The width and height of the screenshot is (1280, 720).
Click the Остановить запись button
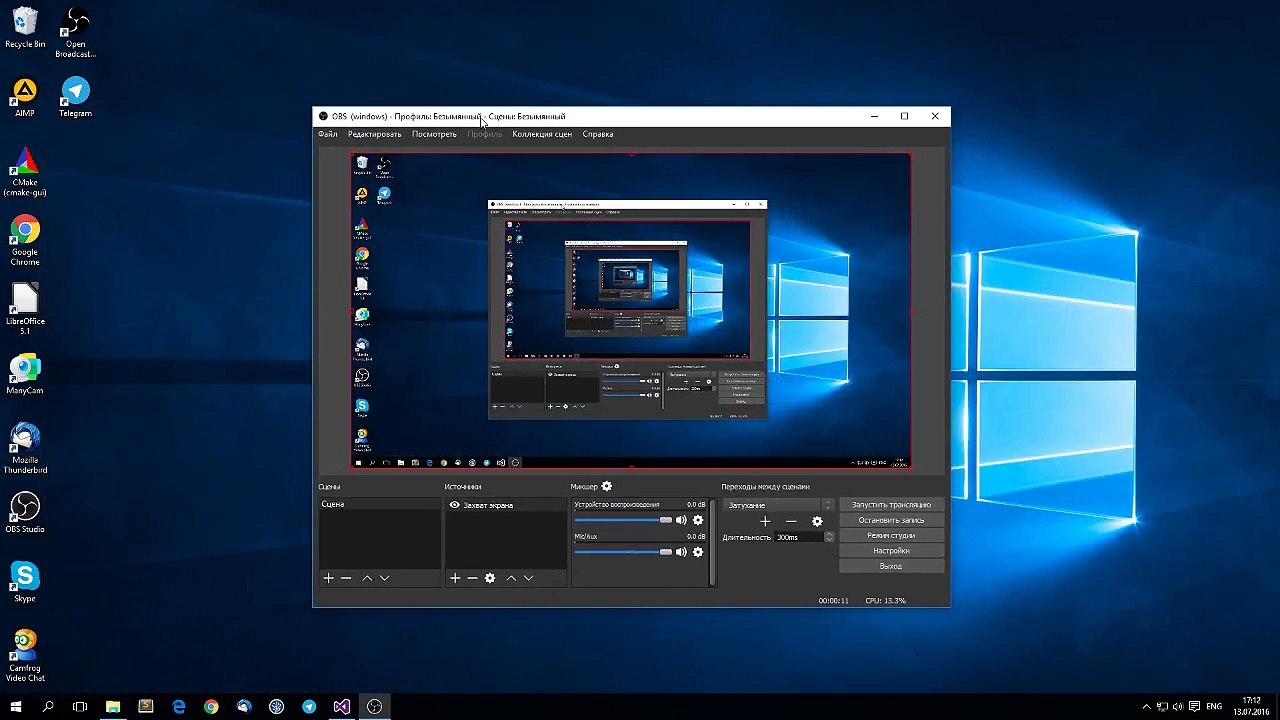(891, 520)
